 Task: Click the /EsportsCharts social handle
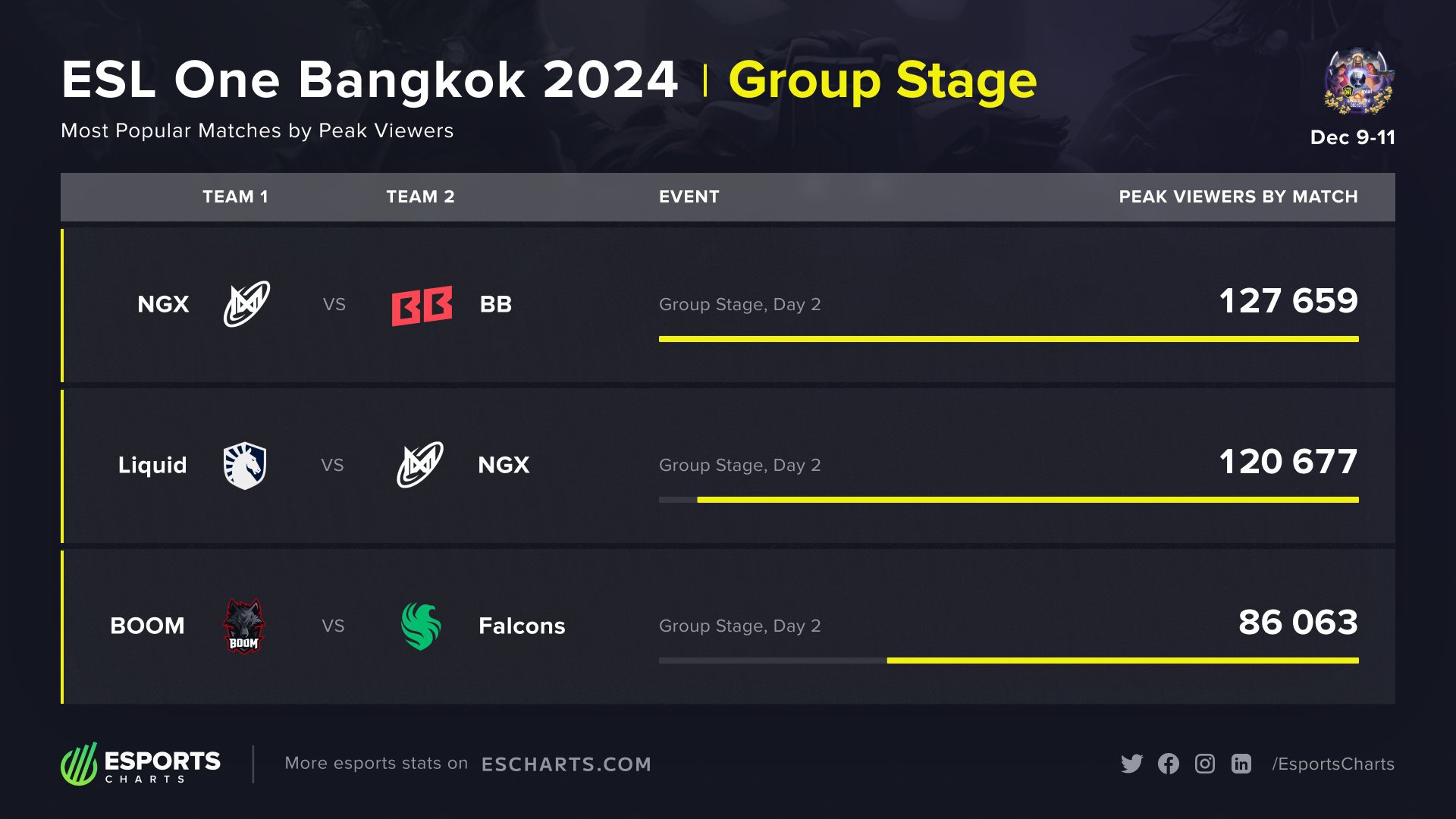(1333, 764)
